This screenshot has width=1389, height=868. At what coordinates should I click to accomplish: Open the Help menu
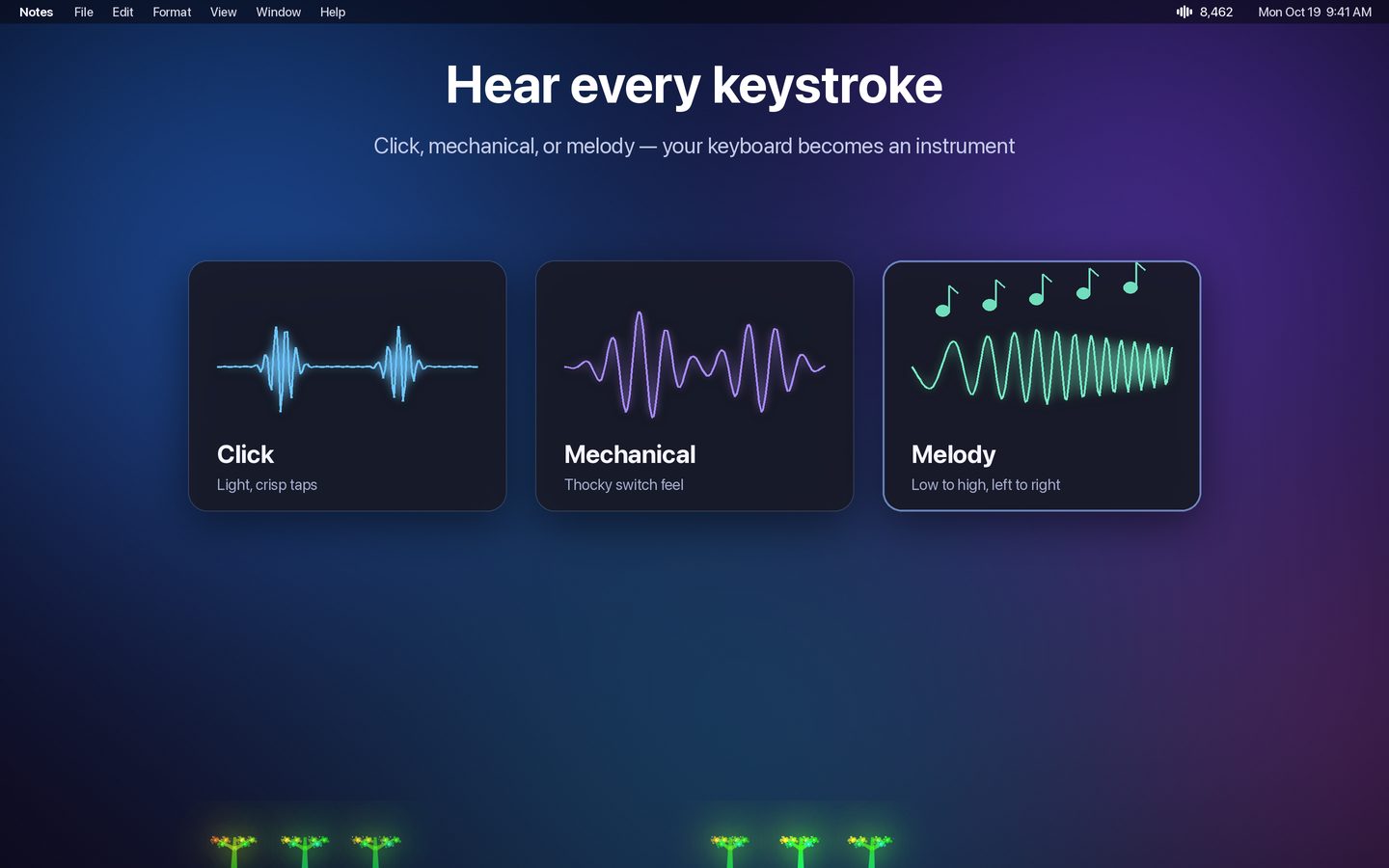click(x=333, y=12)
